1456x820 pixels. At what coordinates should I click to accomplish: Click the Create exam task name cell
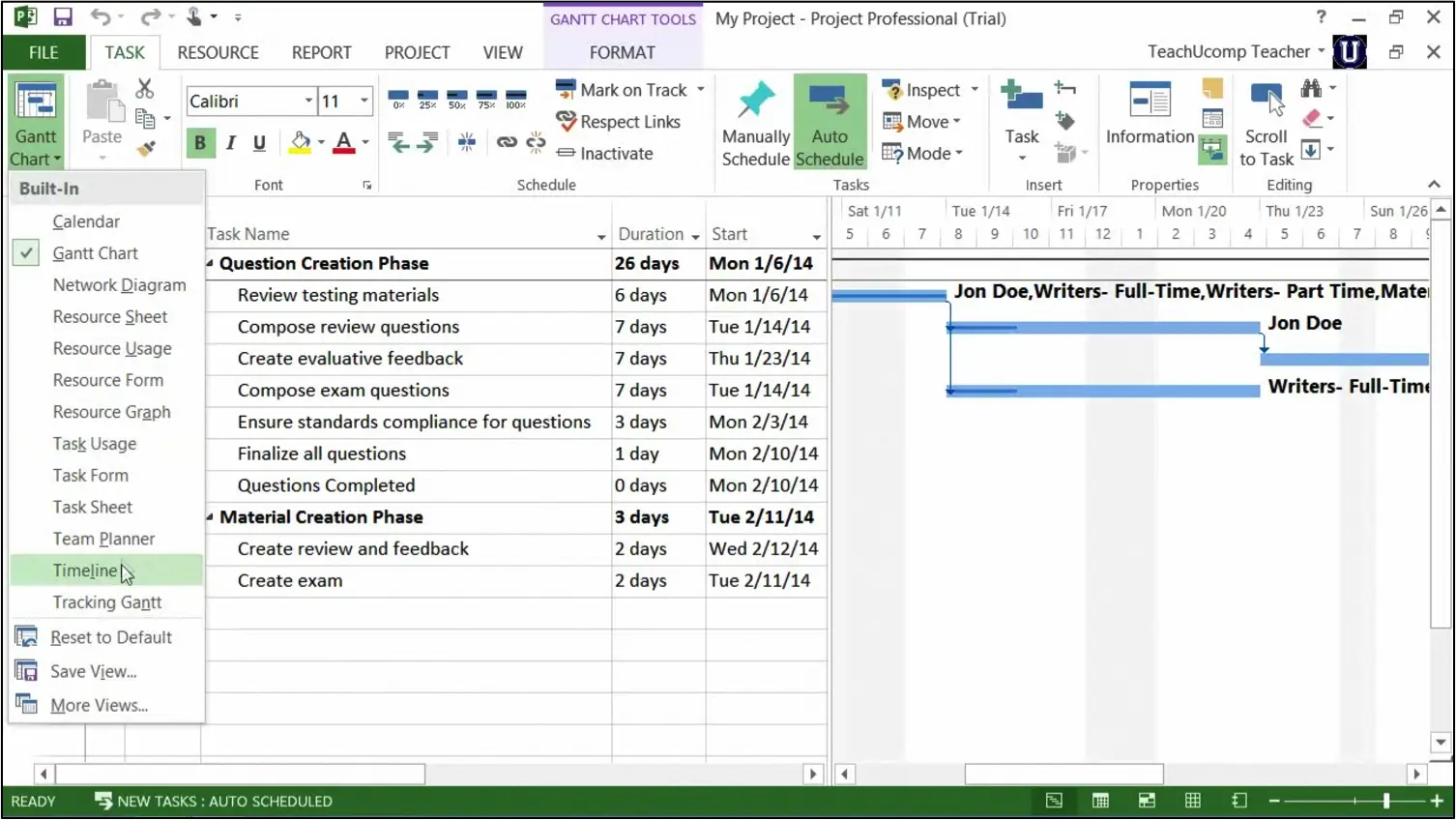point(291,580)
